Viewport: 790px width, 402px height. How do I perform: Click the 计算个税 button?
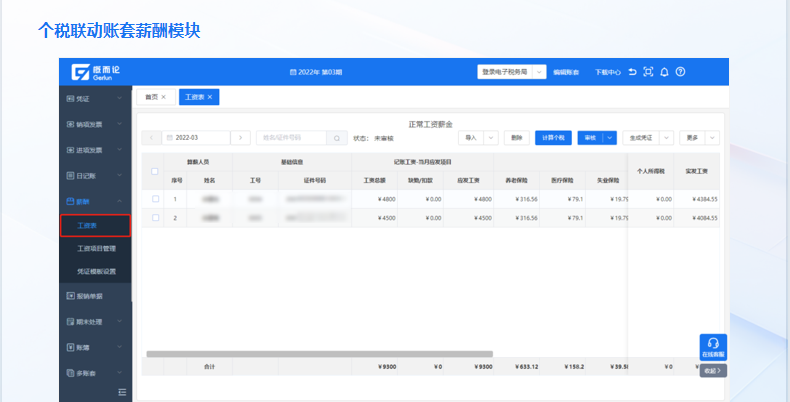coord(552,138)
